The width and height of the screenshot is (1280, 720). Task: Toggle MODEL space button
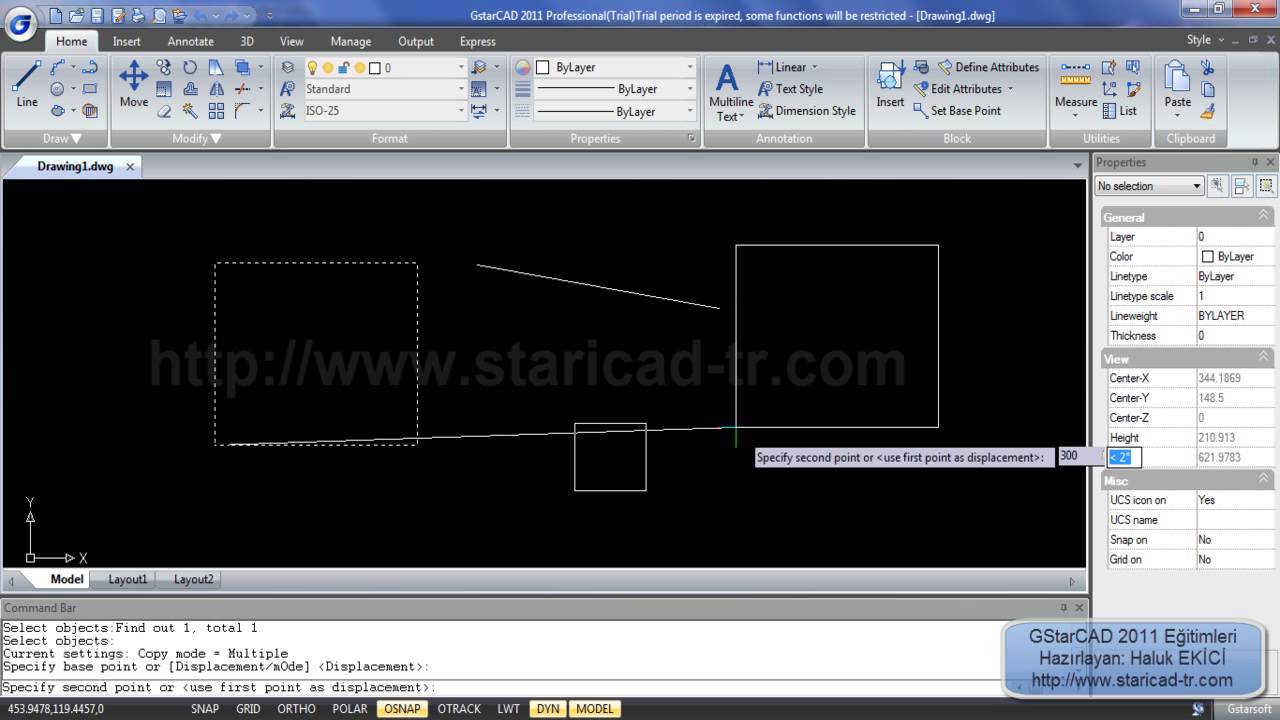[595, 709]
